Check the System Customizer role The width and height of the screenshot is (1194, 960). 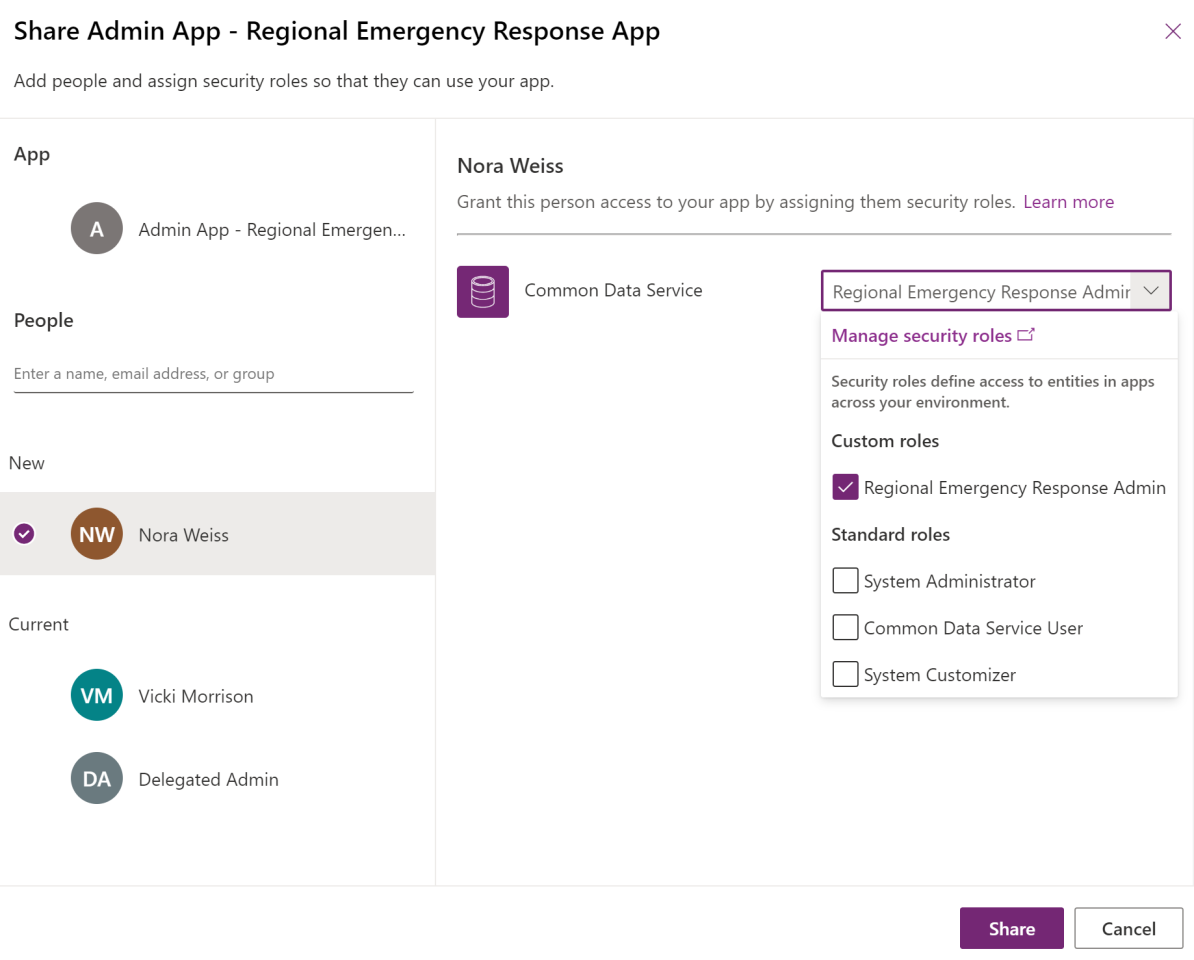click(845, 675)
